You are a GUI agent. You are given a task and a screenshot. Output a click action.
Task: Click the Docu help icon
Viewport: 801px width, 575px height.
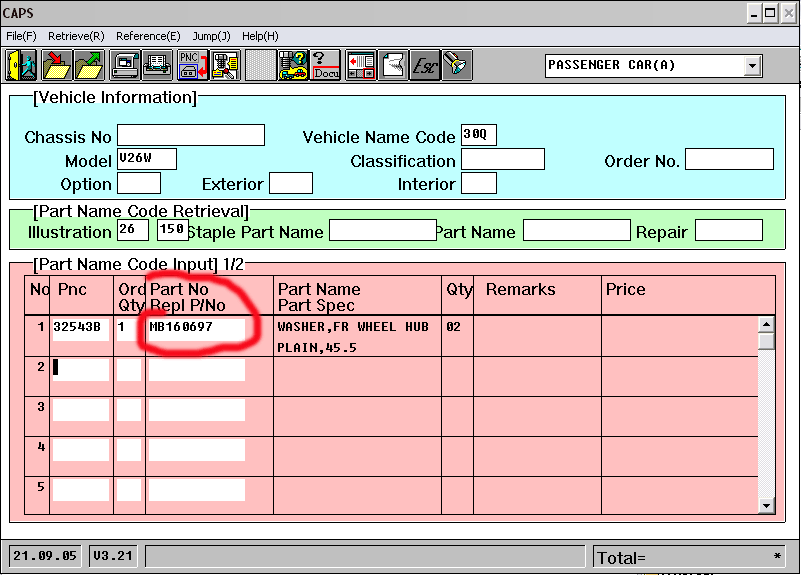point(326,65)
